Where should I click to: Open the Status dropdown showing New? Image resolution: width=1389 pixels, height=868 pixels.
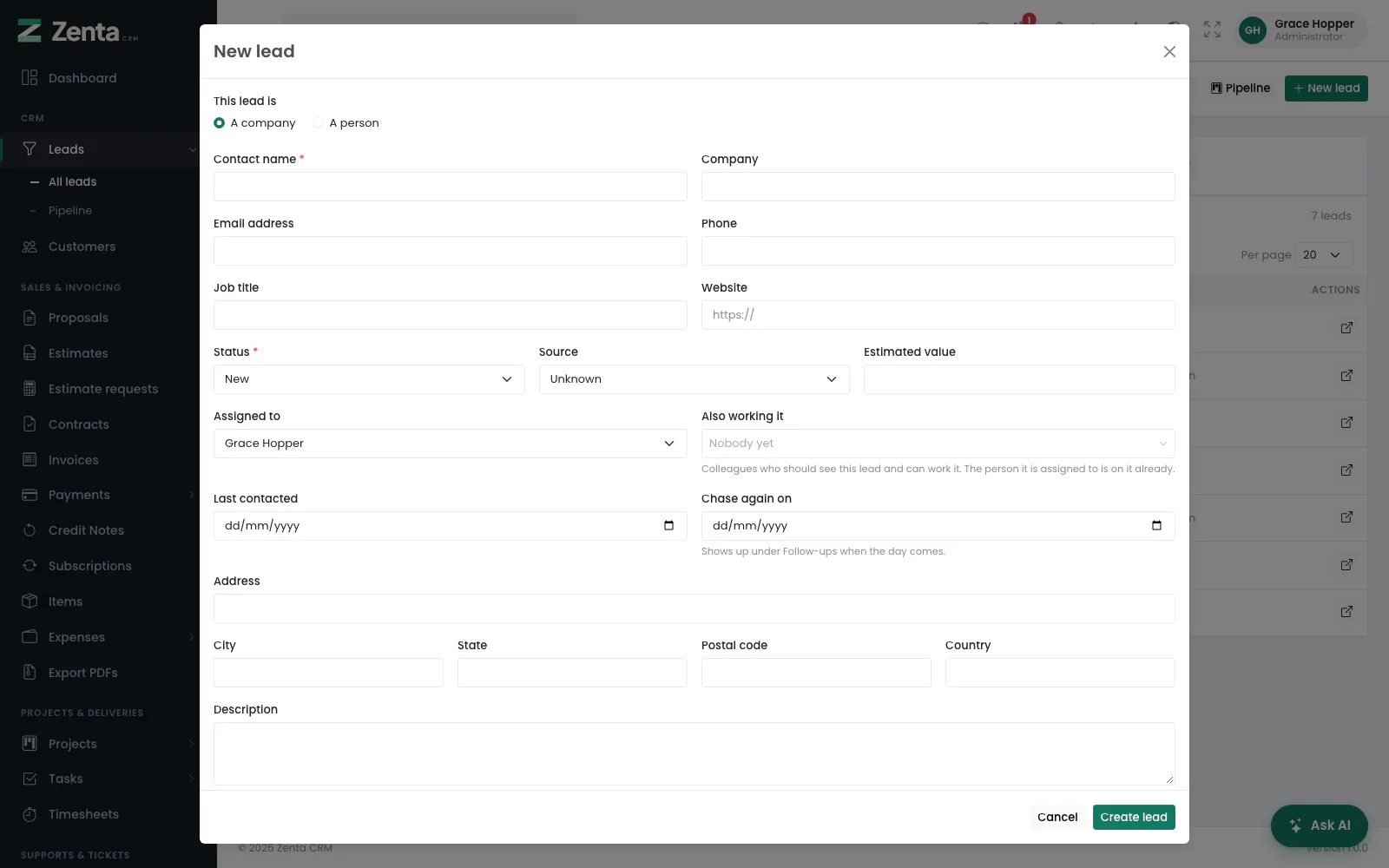369,379
